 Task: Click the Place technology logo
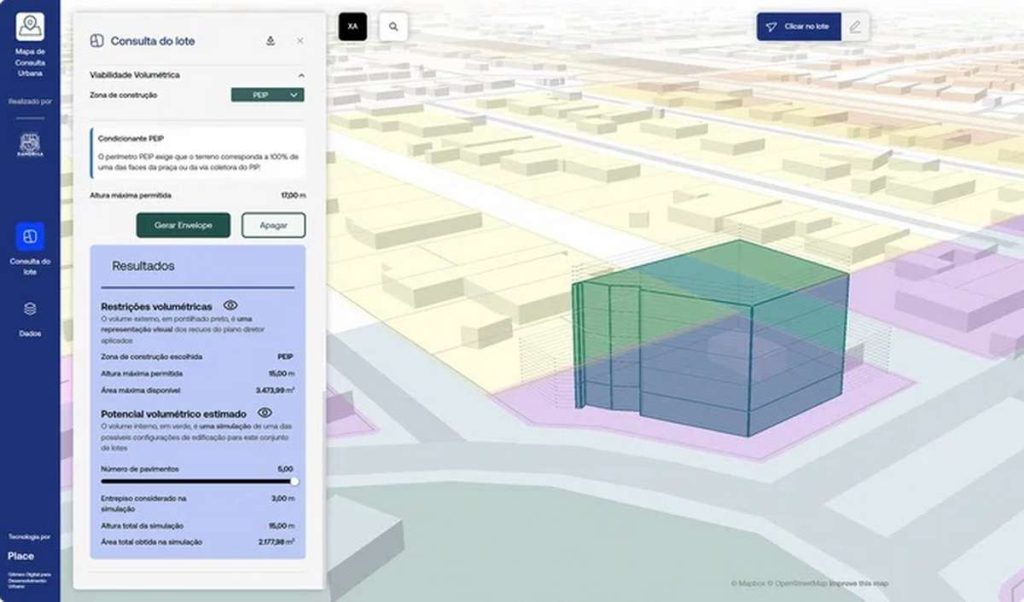pos(21,556)
